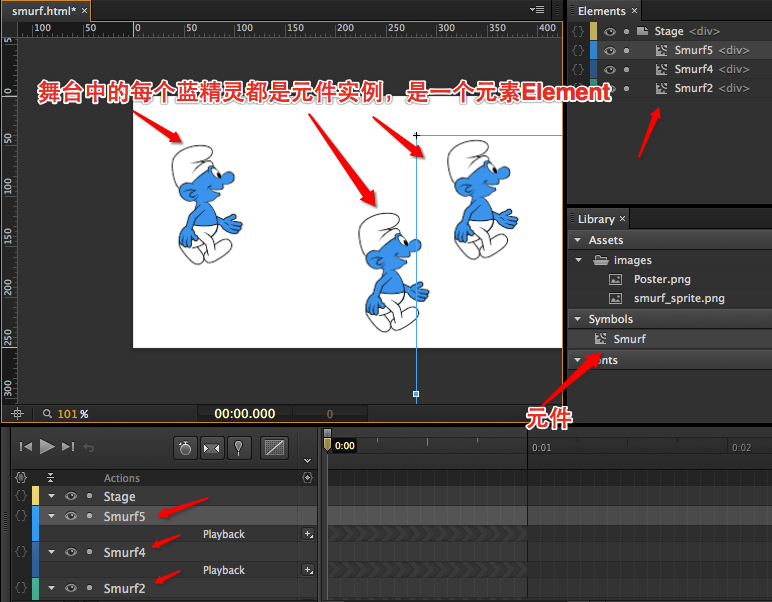Close the Elements panel tab
The width and height of the screenshot is (772, 602).
[x=634, y=10]
